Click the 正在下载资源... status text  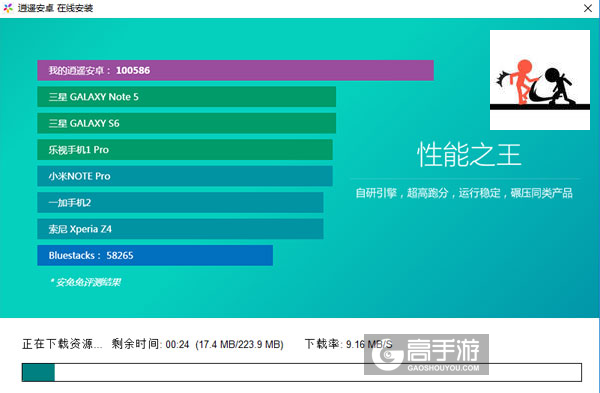click(x=62, y=344)
